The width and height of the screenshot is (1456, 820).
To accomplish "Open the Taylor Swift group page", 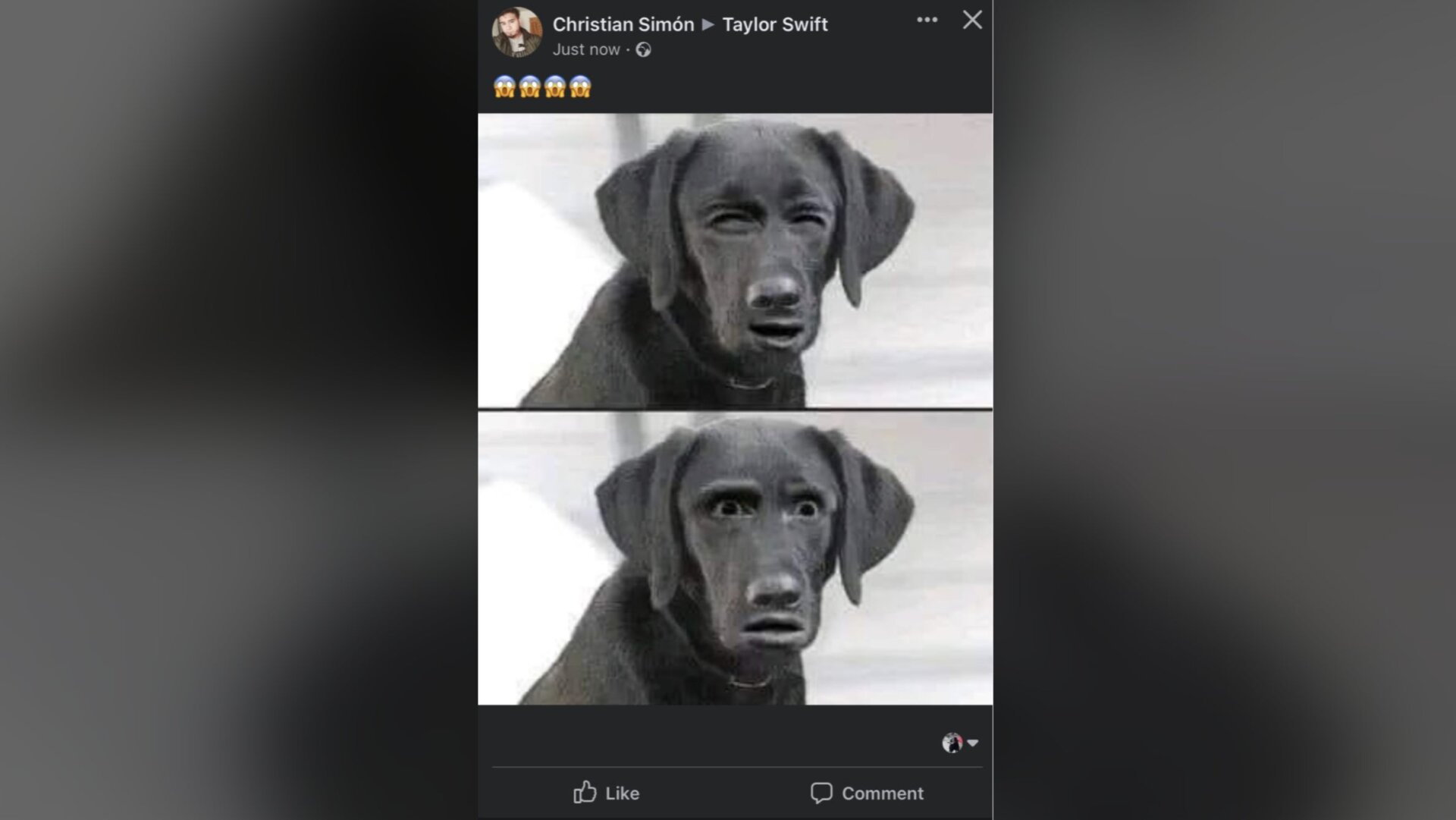I will coord(776,24).
